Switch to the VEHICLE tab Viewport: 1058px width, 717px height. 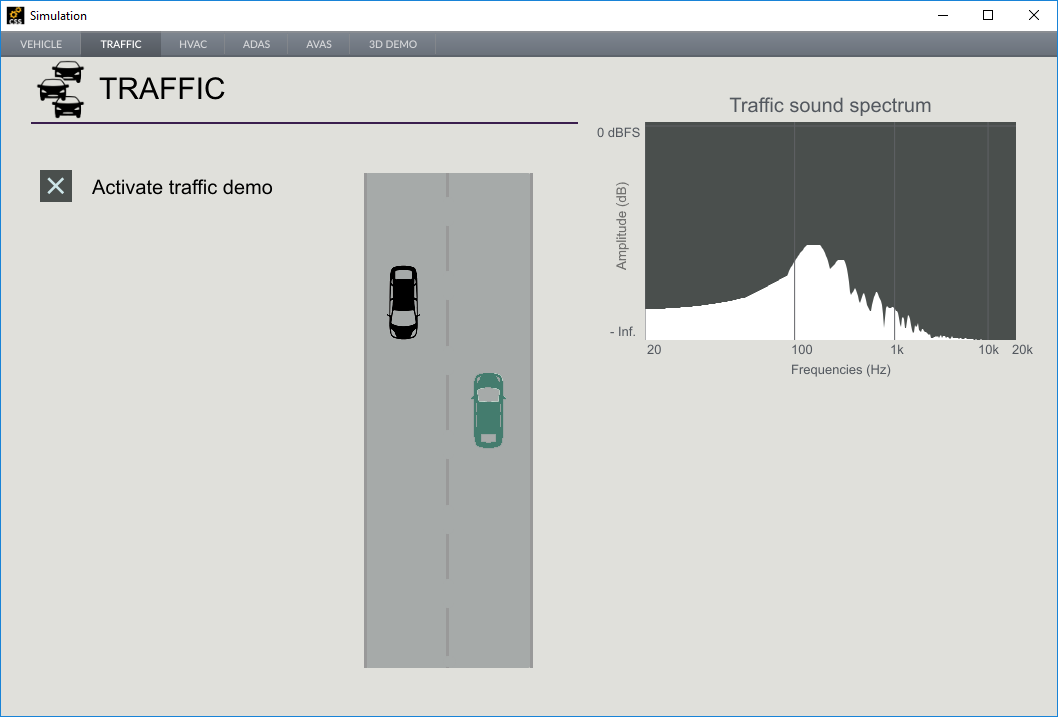pos(41,44)
